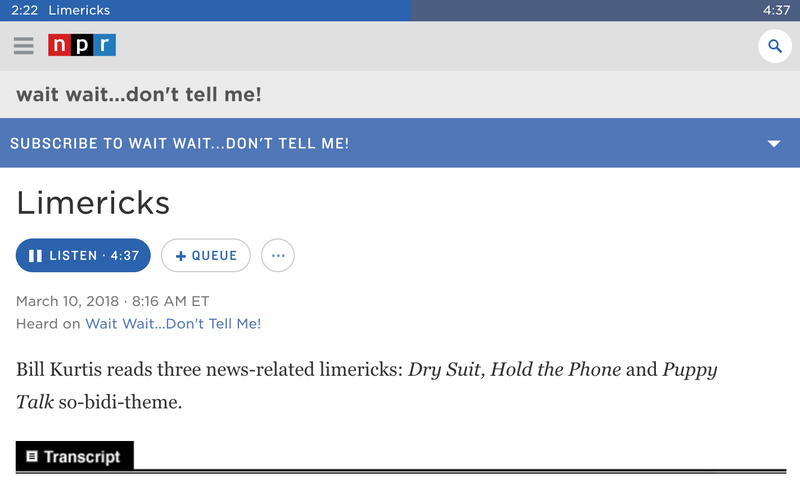The height and width of the screenshot is (497, 800).
Task: Click the total duration 4:37 at top right
Action: 776,10
